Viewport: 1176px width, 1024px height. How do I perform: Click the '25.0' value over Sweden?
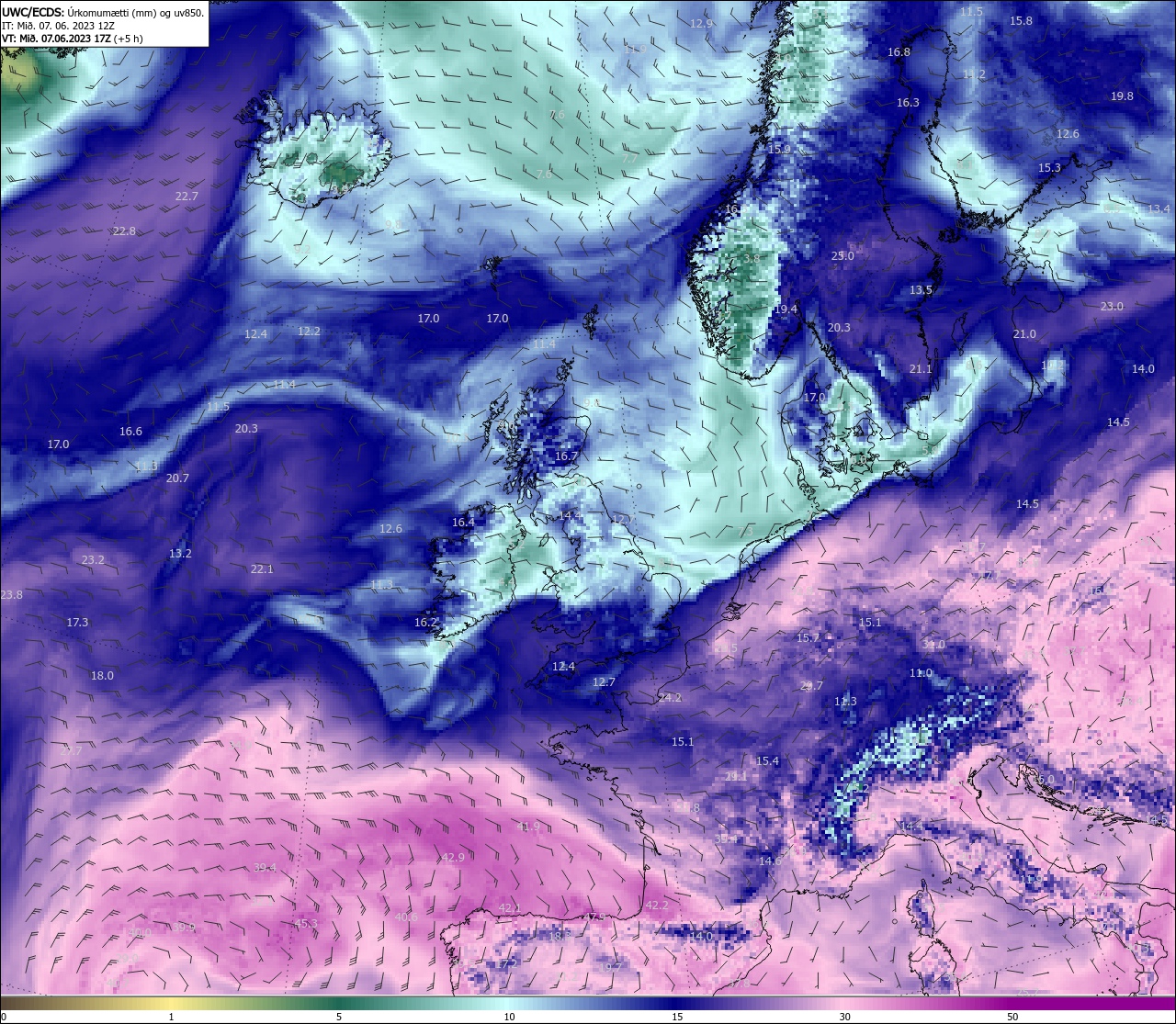[842, 256]
